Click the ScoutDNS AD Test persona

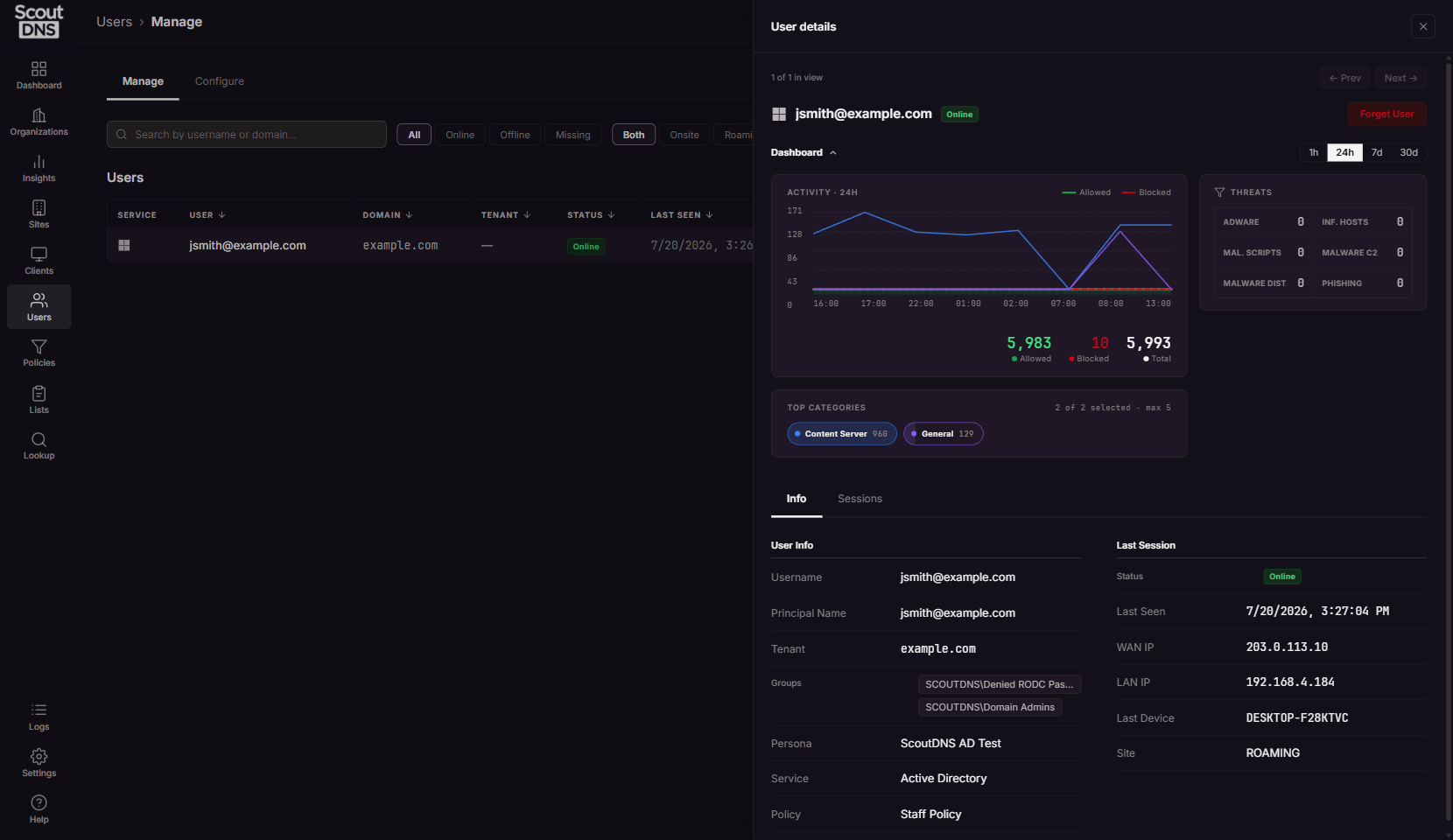pyautogui.click(x=951, y=744)
